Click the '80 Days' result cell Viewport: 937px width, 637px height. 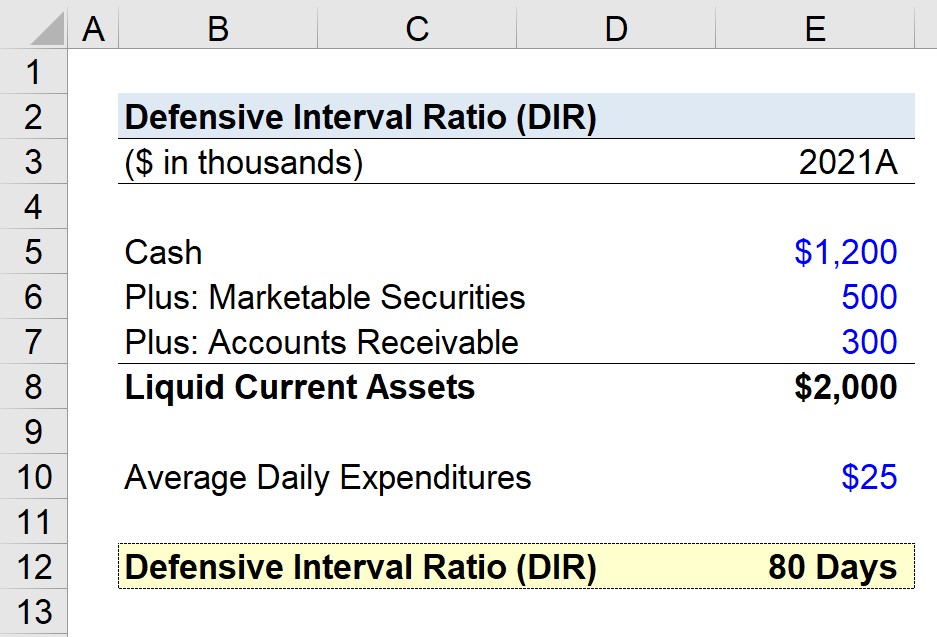pyautogui.click(x=832, y=567)
